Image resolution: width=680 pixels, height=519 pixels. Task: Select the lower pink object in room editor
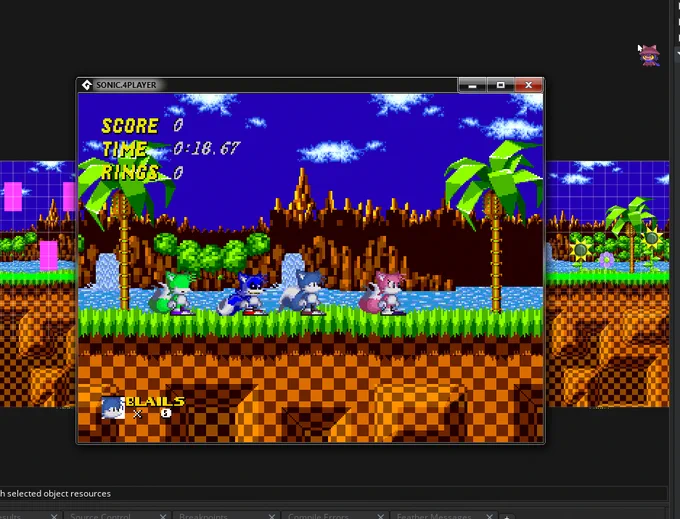[49, 256]
